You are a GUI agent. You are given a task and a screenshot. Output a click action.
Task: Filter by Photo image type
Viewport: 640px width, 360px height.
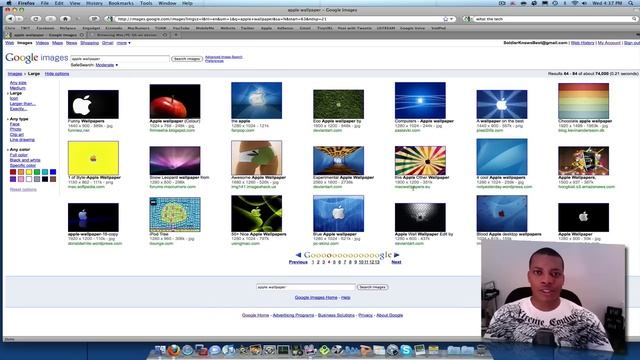tap(16, 129)
